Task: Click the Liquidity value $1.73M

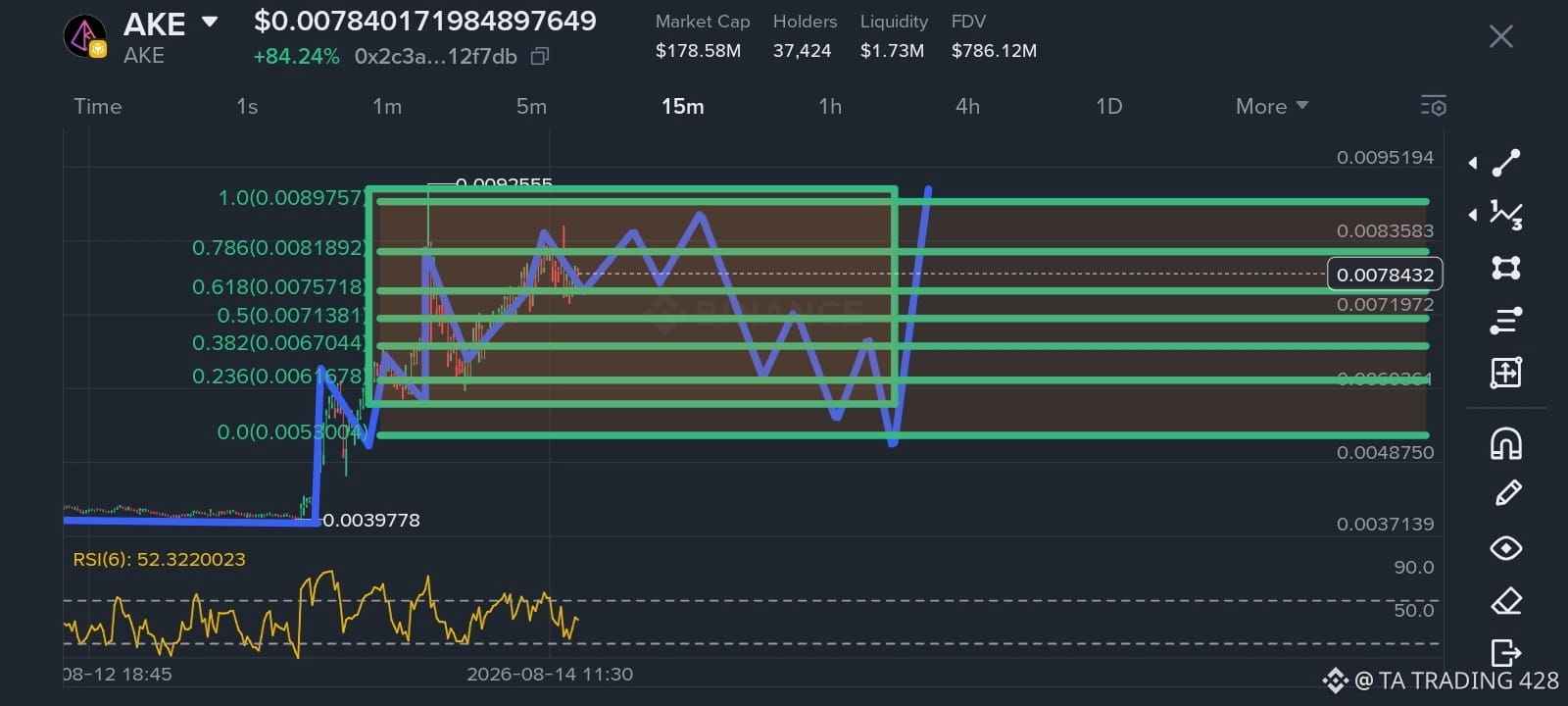Action: [x=892, y=51]
